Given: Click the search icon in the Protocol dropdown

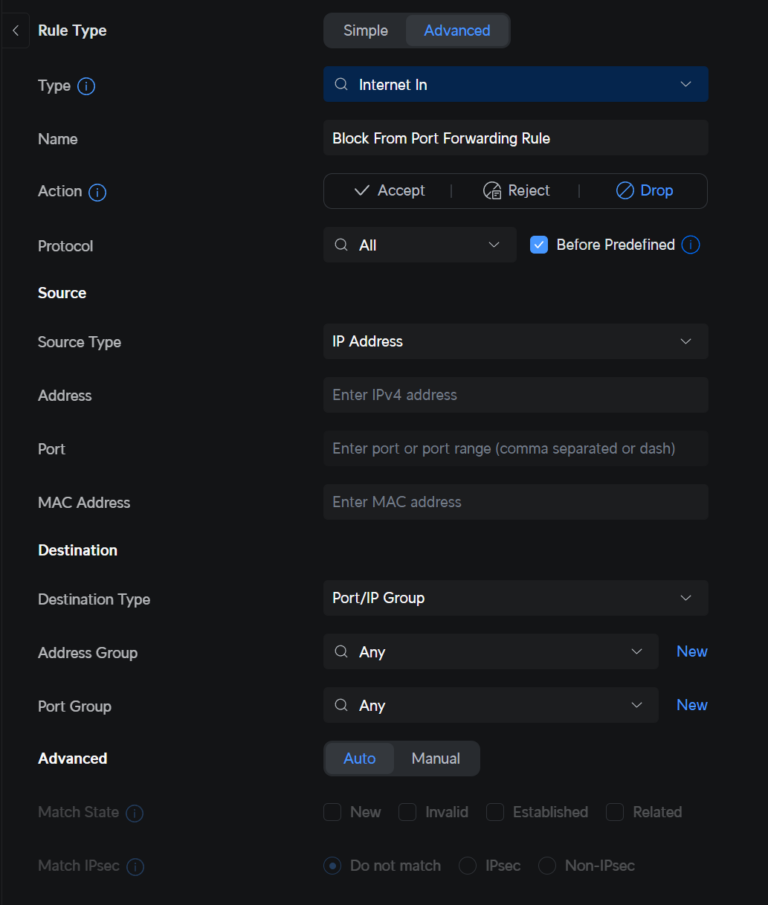Looking at the screenshot, I should 340,245.
